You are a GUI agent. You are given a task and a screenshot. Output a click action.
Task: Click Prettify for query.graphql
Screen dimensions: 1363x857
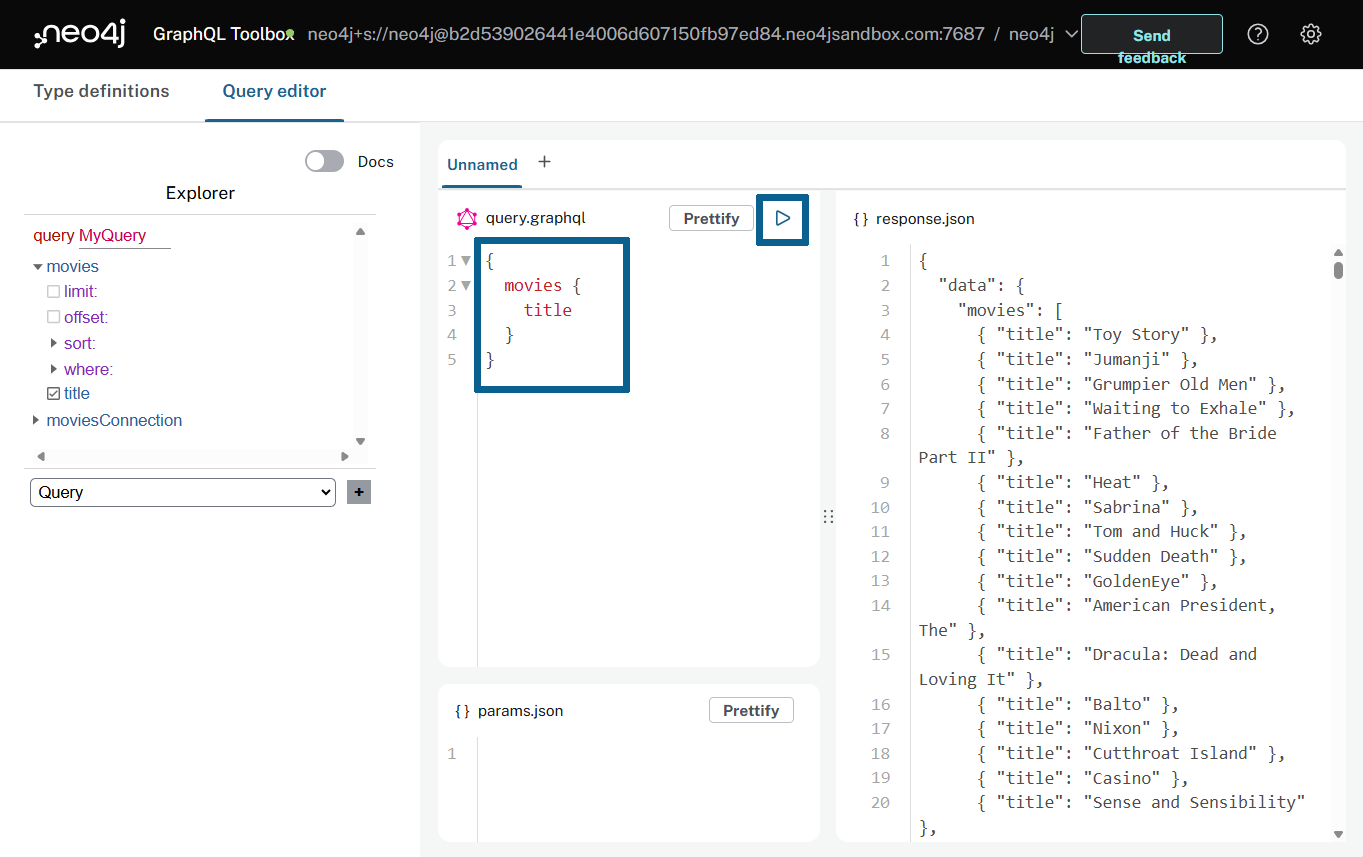coord(711,218)
